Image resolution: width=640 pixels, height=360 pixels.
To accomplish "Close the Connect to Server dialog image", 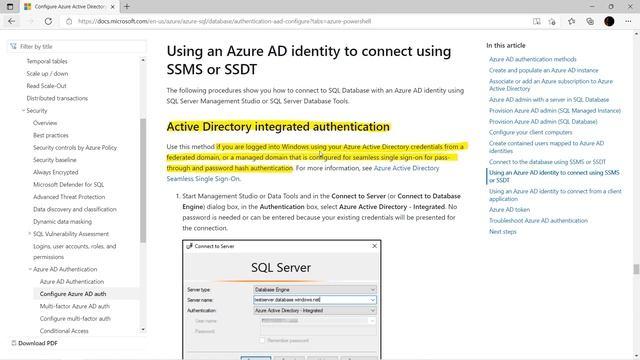I will [x=374, y=246].
